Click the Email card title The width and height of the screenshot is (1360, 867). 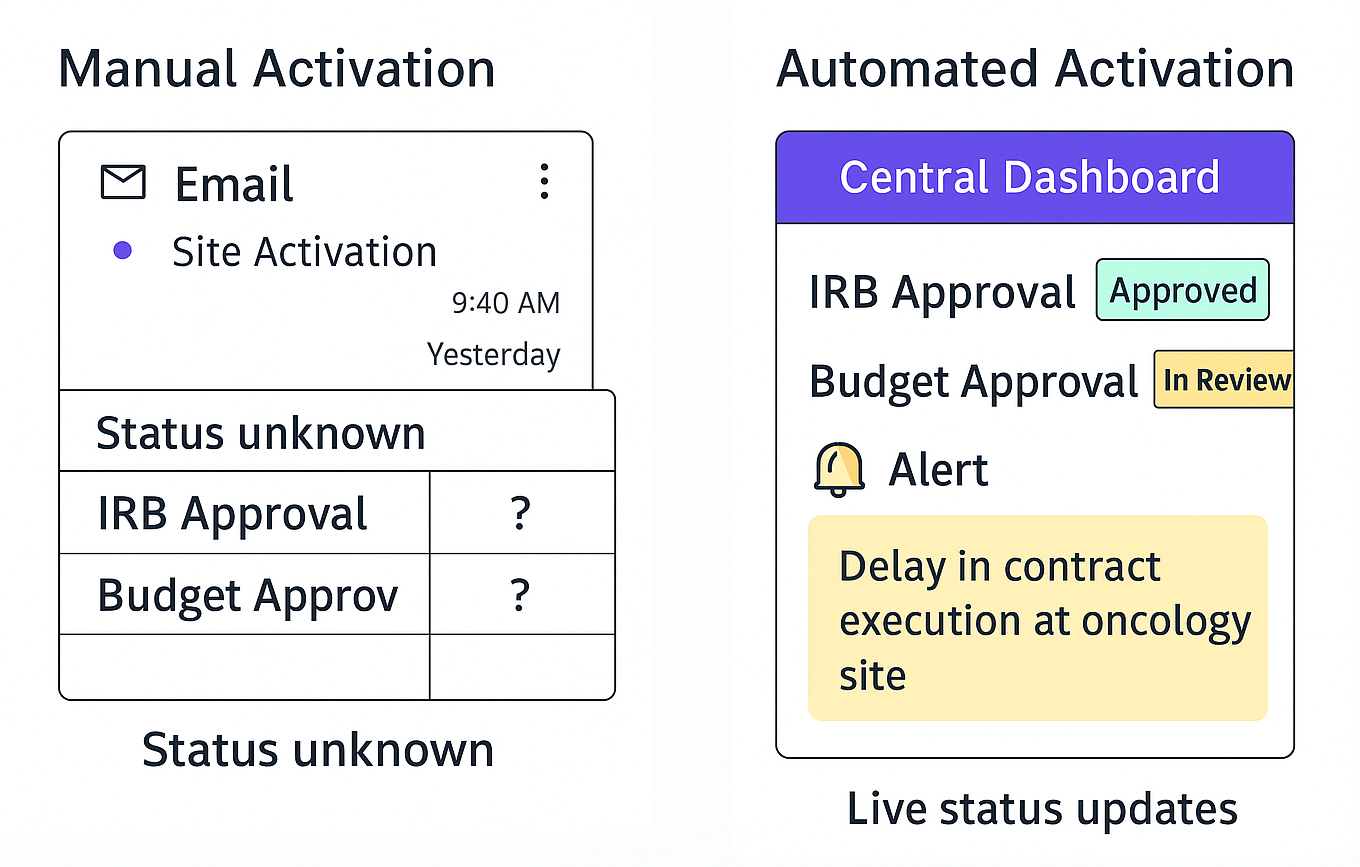[x=235, y=184]
